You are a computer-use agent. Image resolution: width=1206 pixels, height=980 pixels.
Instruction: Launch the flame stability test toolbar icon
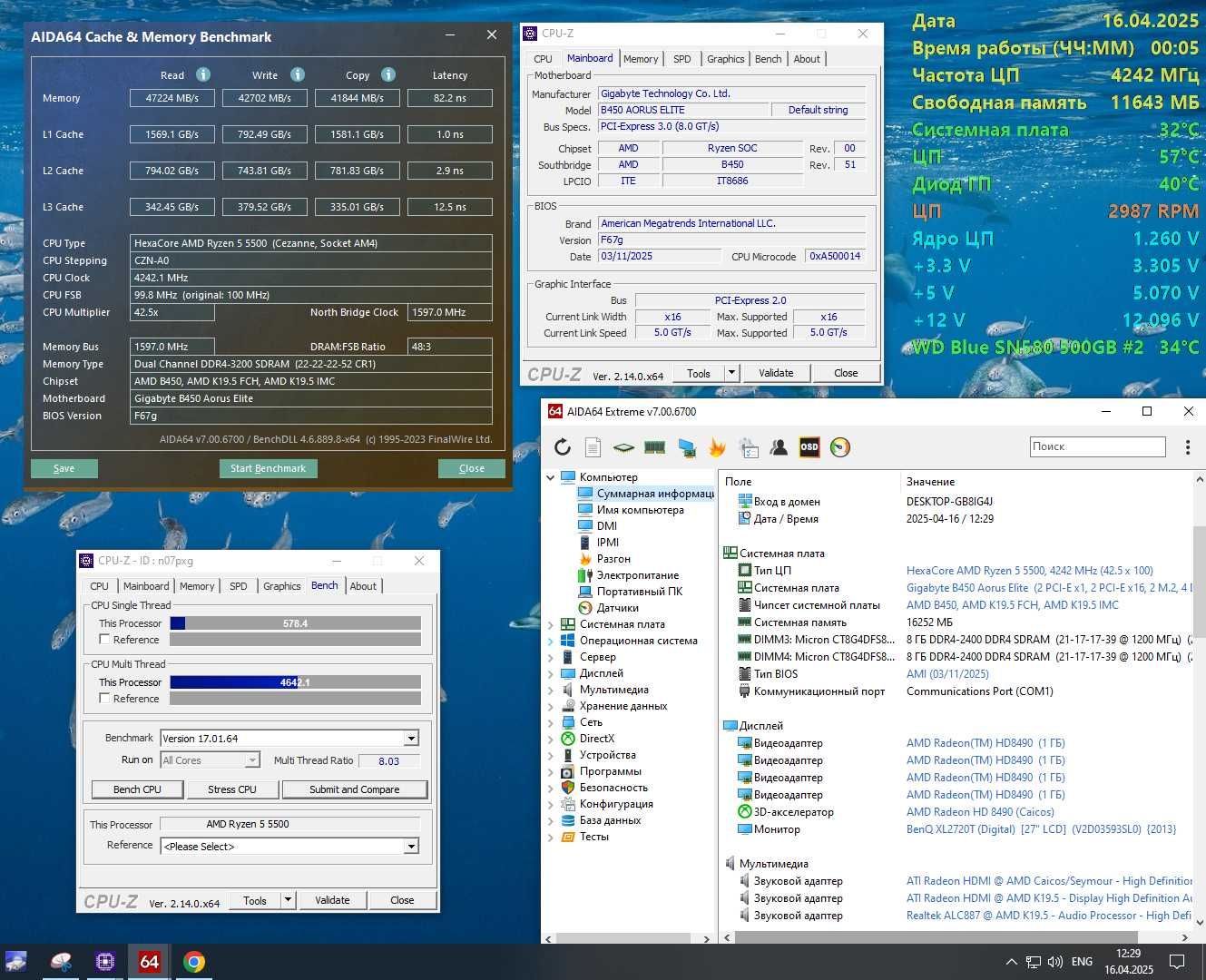(x=717, y=447)
